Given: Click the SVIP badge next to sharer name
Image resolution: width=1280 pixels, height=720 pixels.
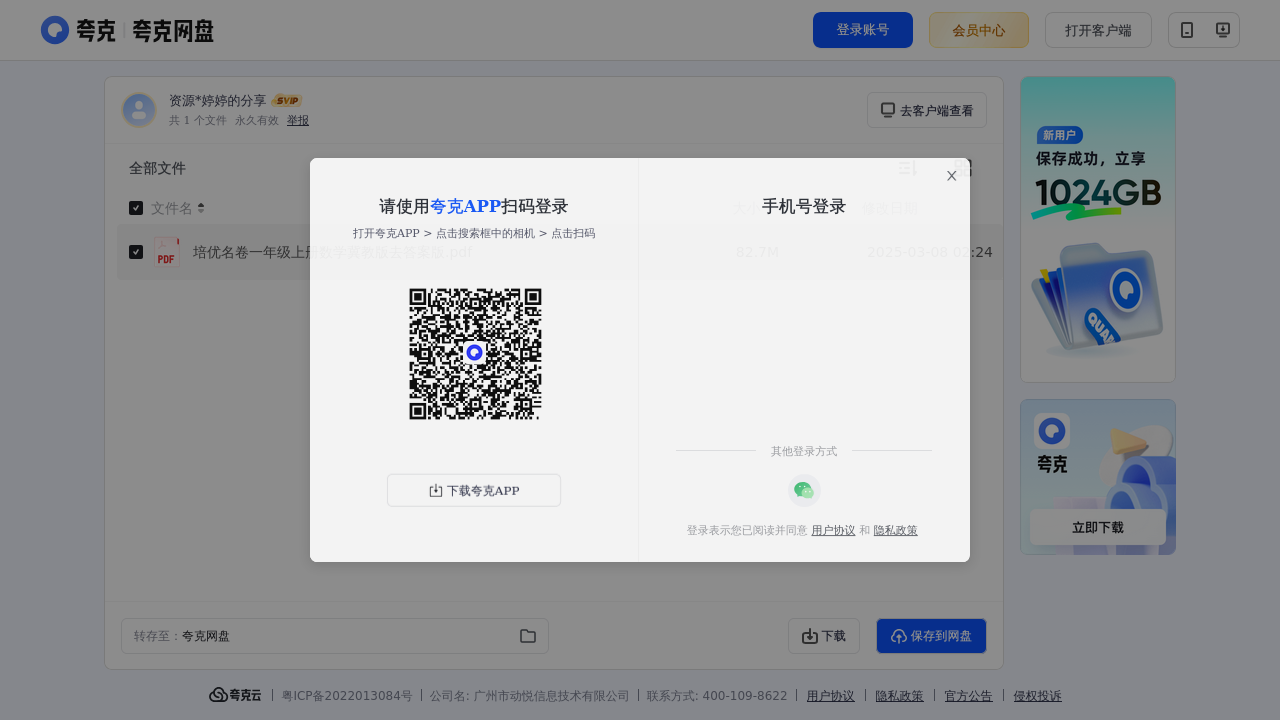Looking at the screenshot, I should pos(287,101).
